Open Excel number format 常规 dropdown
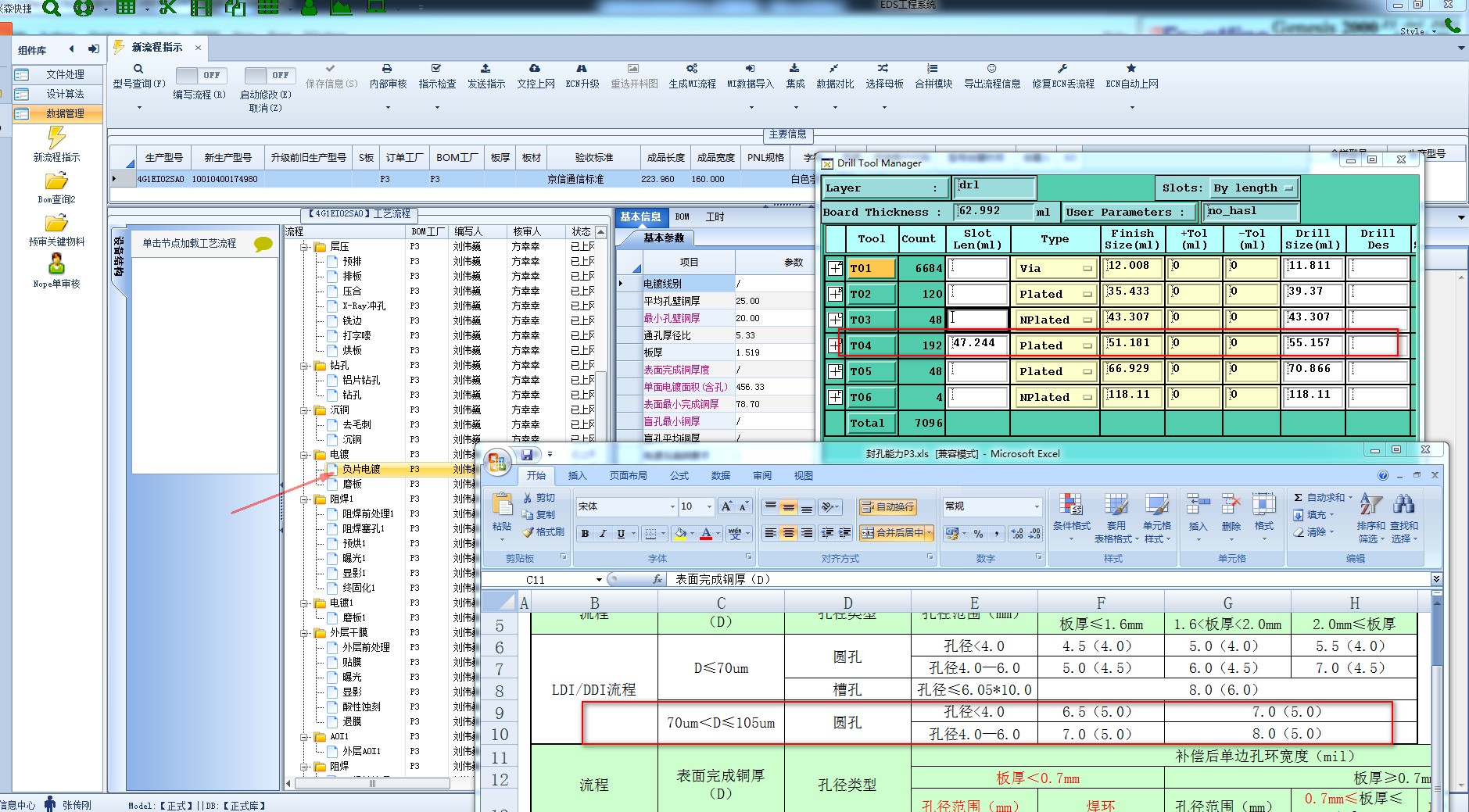The image size is (1469, 812). 1037,506
